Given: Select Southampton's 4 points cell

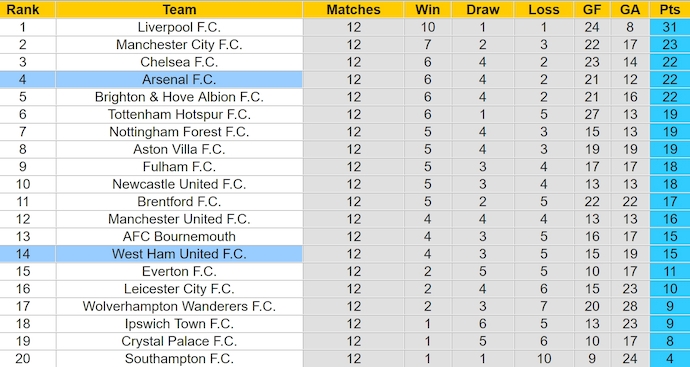Looking at the screenshot, I should click(670, 359).
